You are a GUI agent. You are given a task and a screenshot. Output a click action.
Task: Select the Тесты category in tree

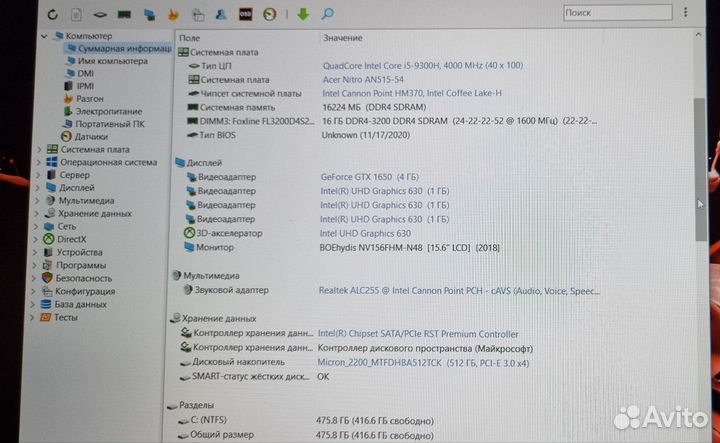(59, 317)
